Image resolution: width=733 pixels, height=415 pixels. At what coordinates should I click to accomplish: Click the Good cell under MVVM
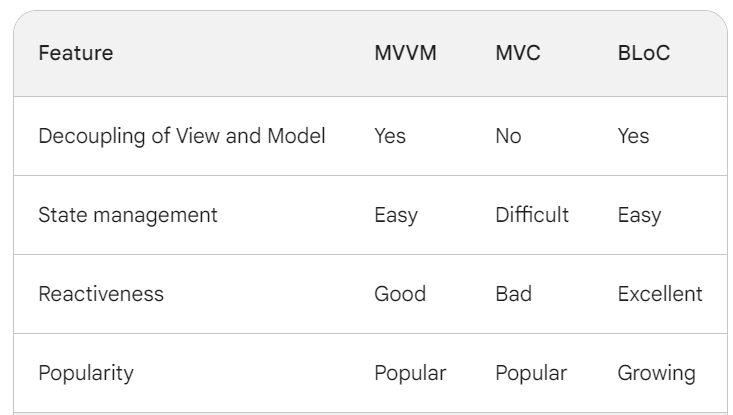(x=400, y=294)
